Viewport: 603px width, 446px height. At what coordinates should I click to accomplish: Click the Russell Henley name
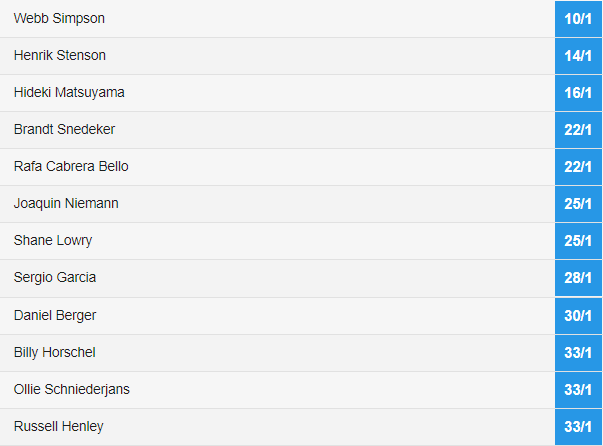(x=59, y=426)
